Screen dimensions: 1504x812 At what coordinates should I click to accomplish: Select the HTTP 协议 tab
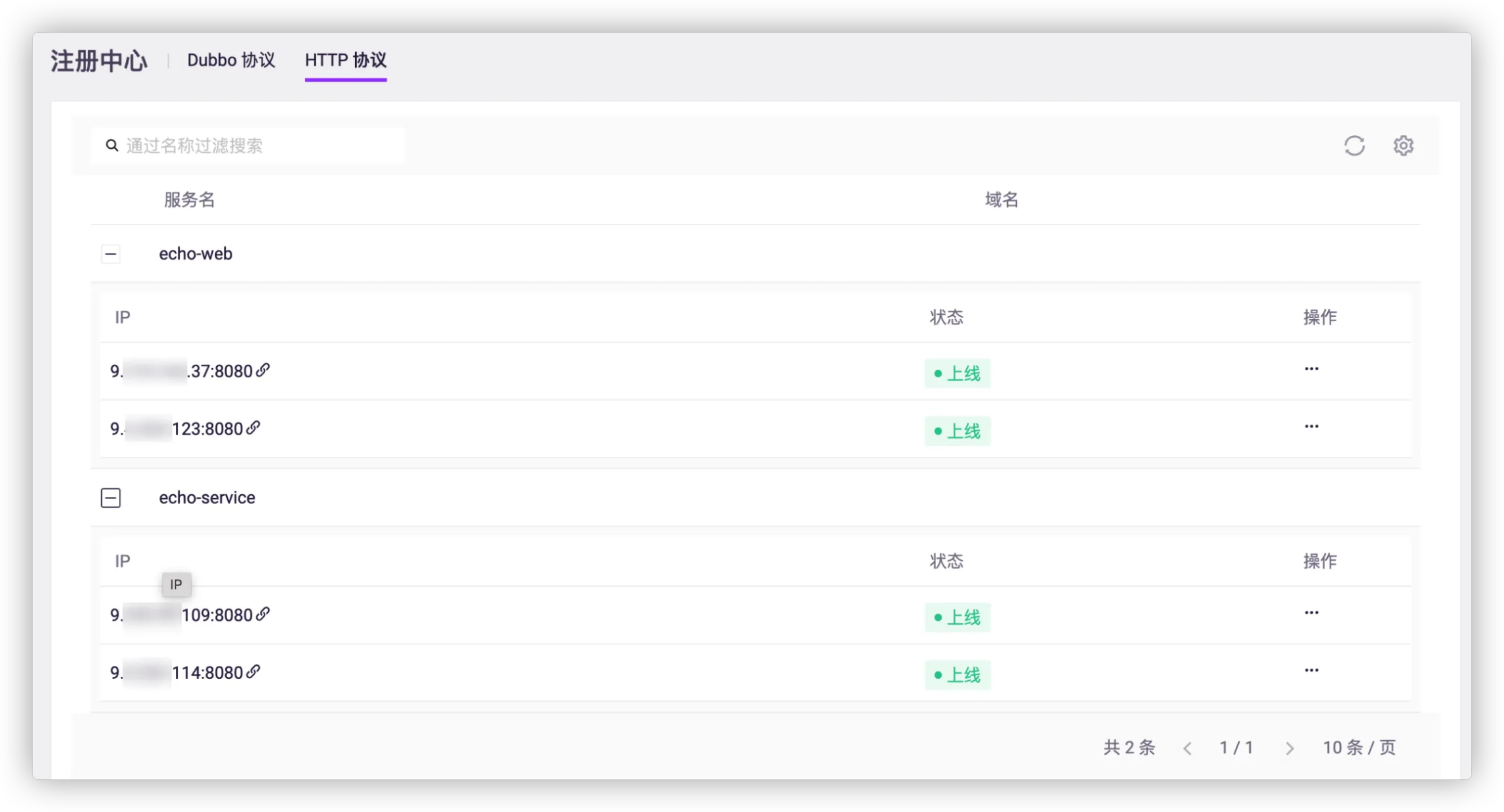tap(345, 61)
